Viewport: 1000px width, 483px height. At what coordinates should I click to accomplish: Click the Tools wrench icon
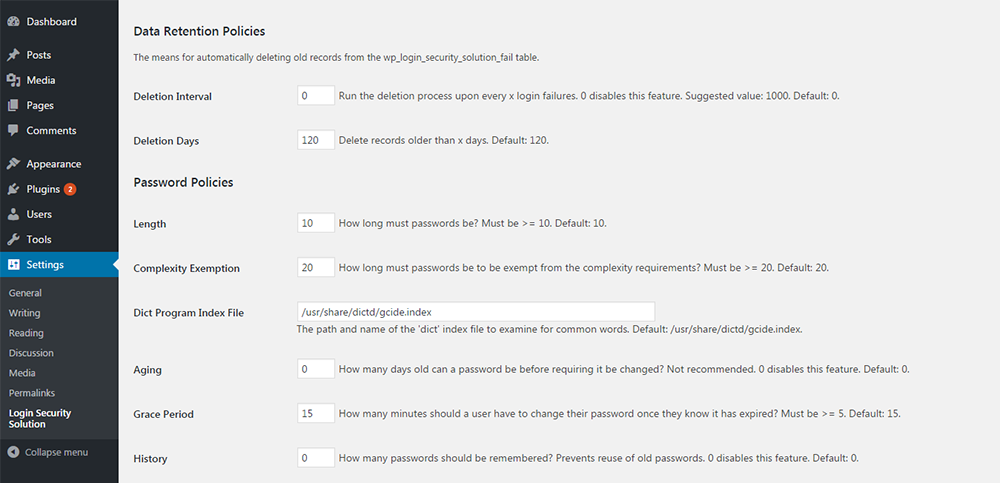click(x=13, y=239)
